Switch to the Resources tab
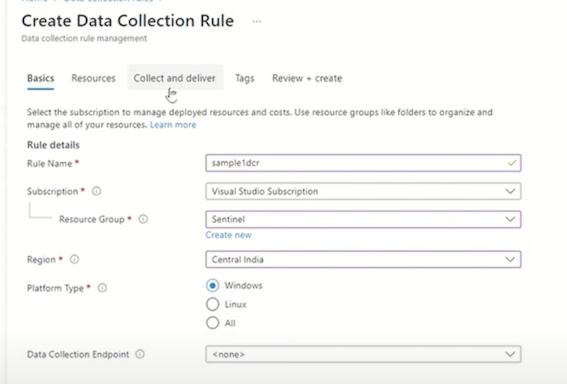 (x=93, y=78)
